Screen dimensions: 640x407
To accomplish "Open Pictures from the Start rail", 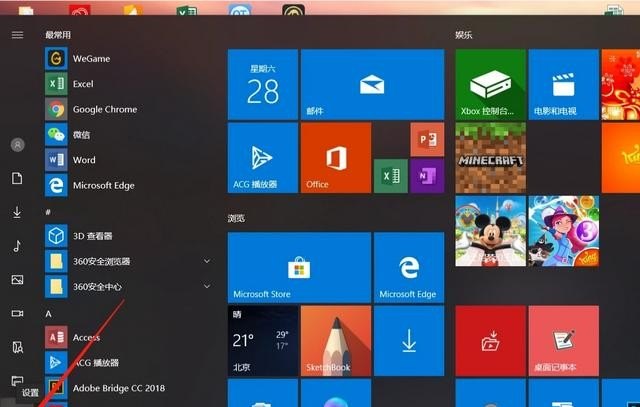I will coord(17,280).
